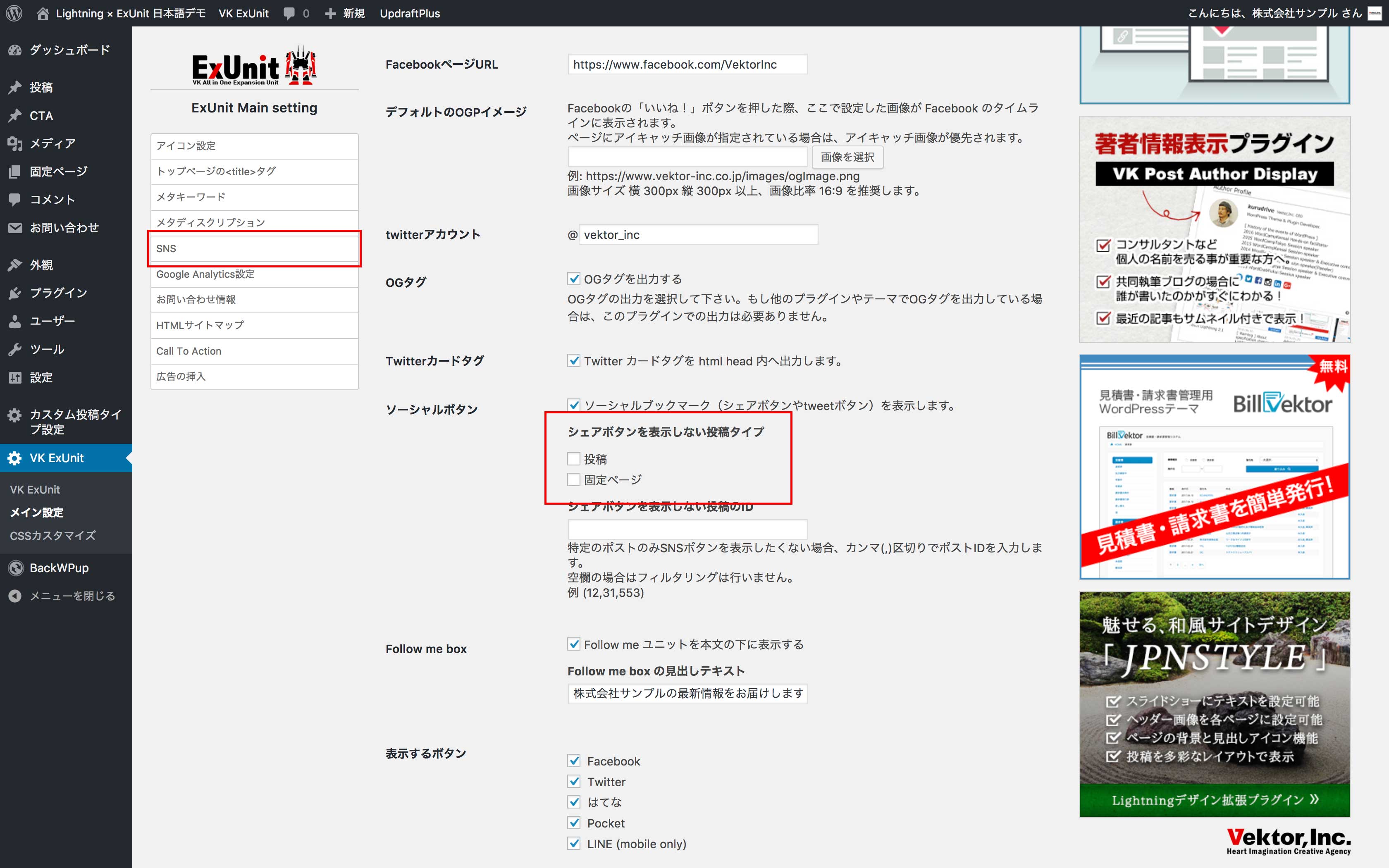Click the コメント speech bubble icon

[15, 200]
